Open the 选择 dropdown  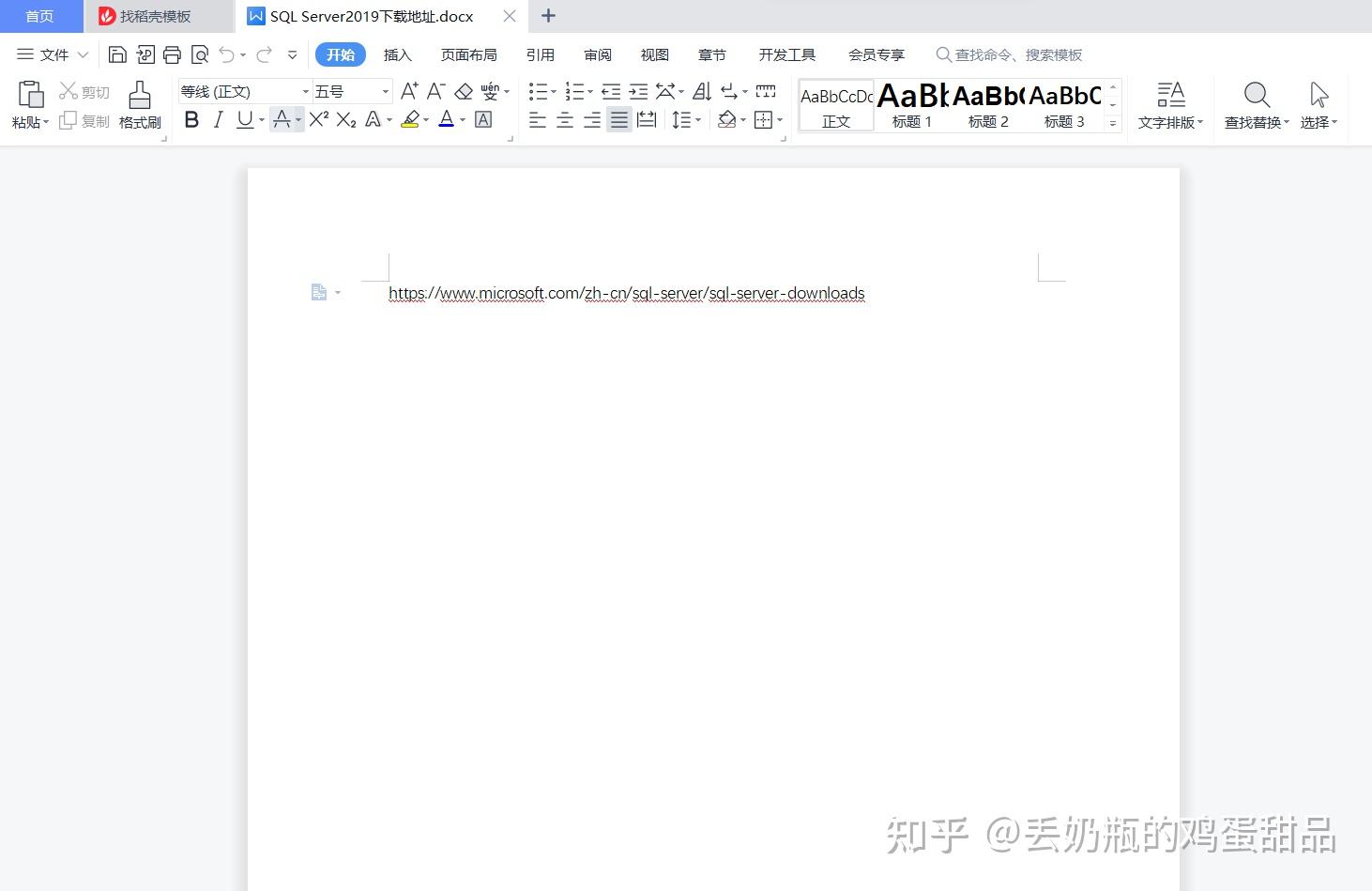click(x=1319, y=122)
